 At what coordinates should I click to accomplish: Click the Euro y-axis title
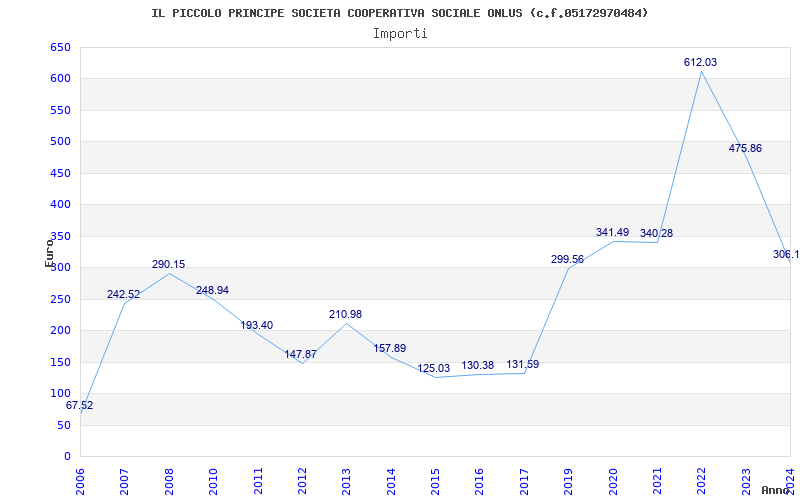(x=49, y=253)
